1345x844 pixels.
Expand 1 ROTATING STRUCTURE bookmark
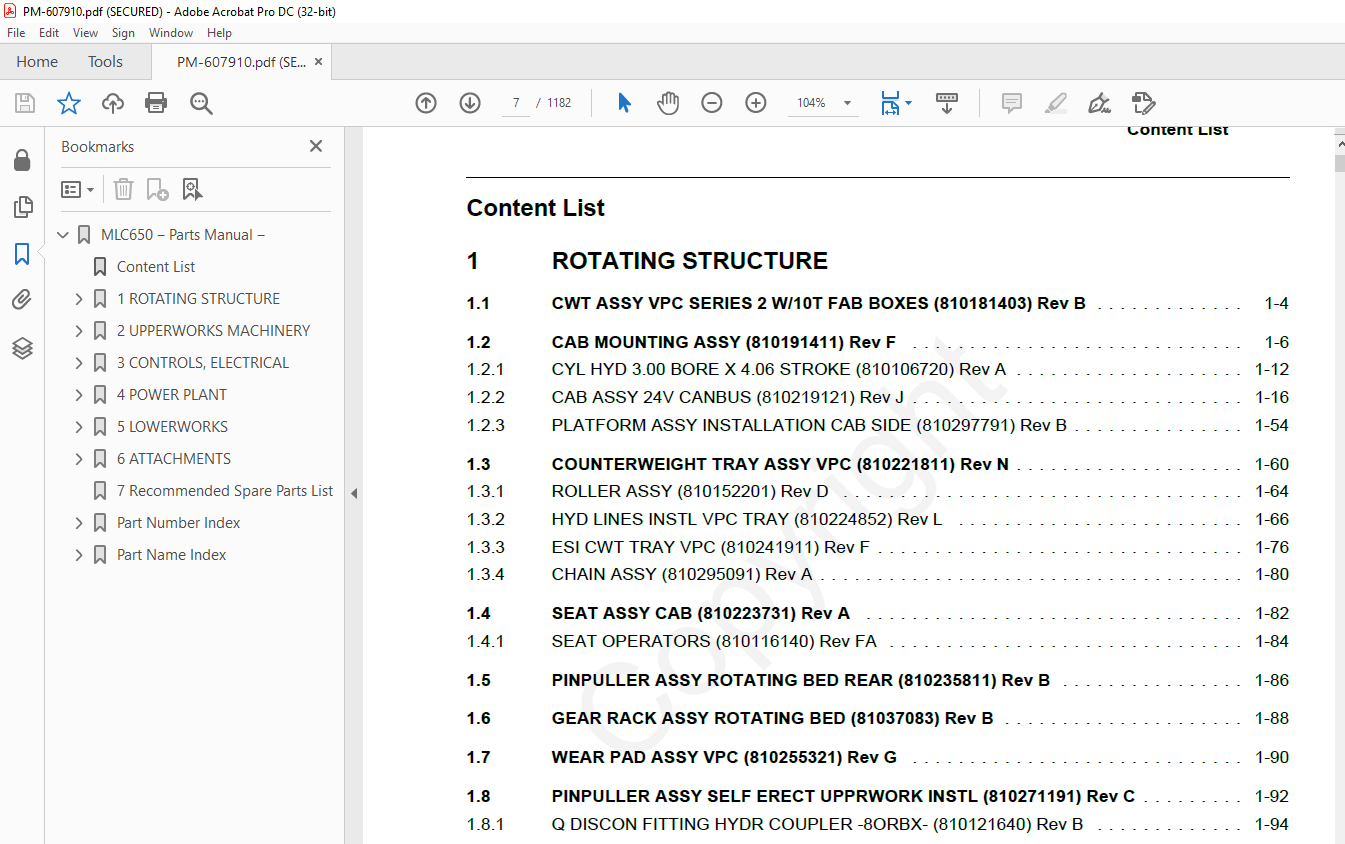(x=79, y=299)
